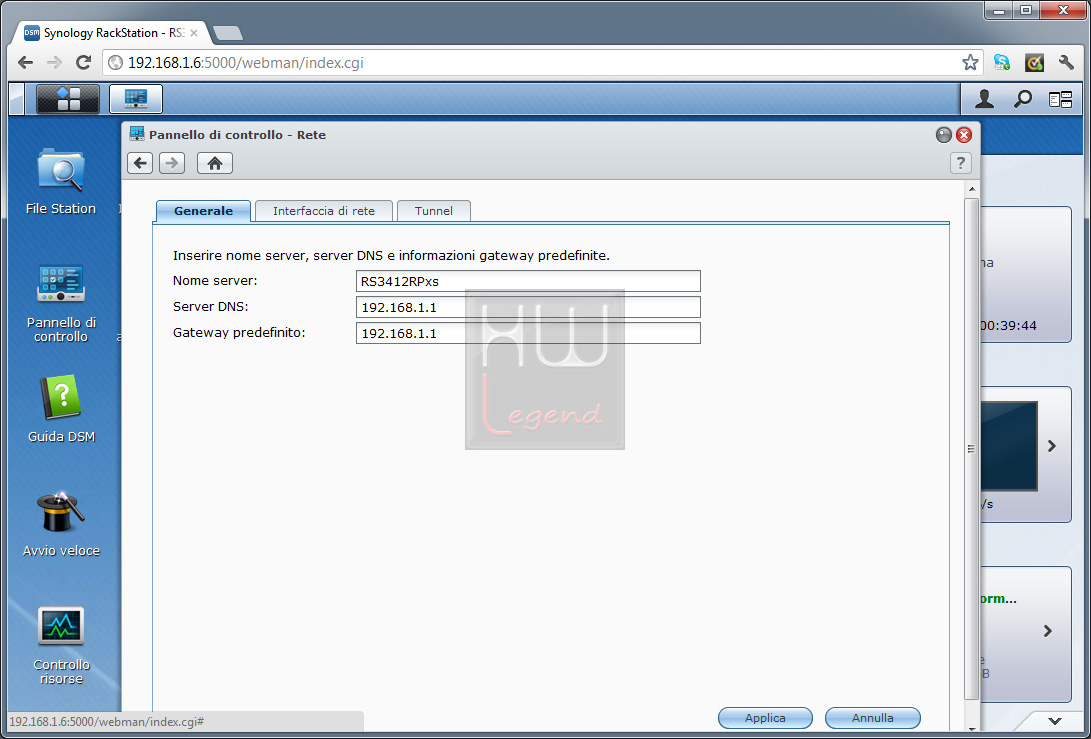The height and width of the screenshot is (739, 1091).
Task: Launch Avvio veloce wizard icon
Action: pyautogui.click(x=61, y=524)
